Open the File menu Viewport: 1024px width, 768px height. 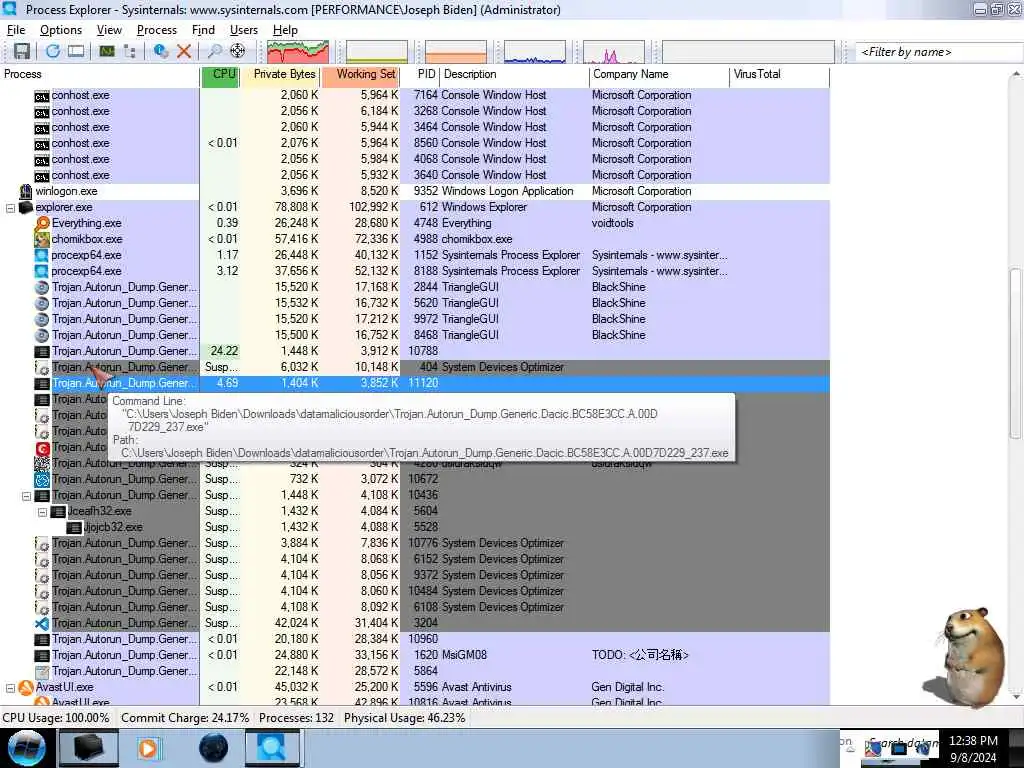(x=16, y=30)
